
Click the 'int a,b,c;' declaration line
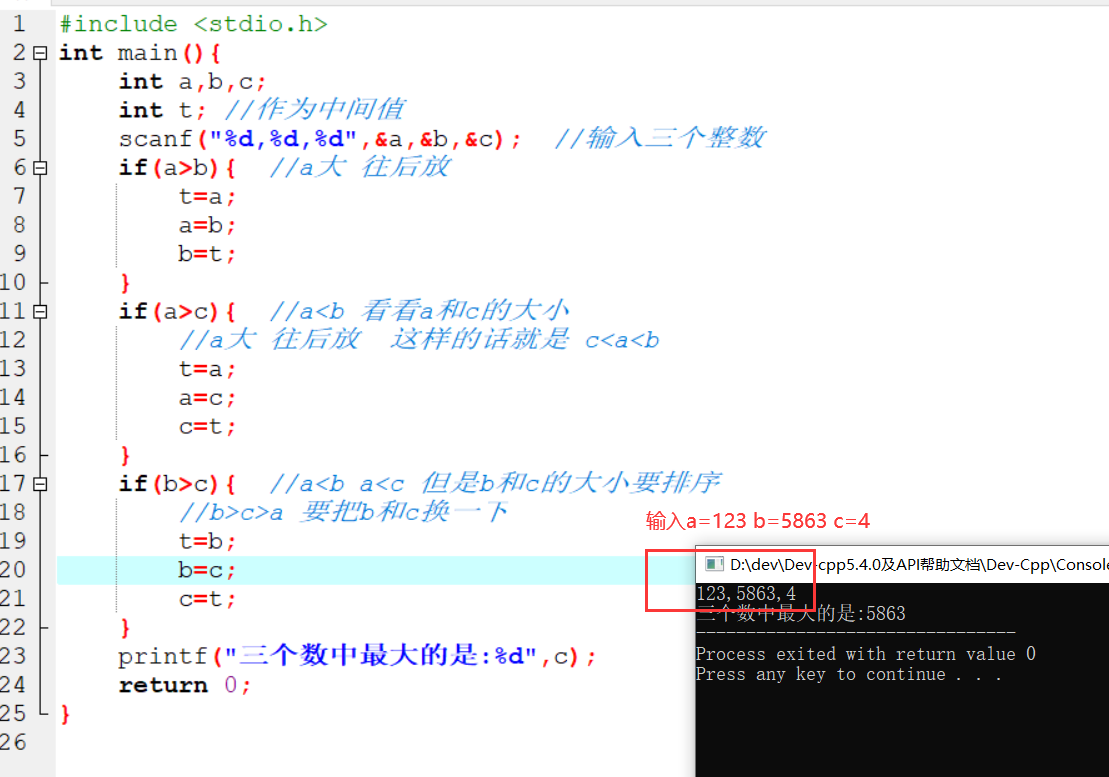(x=192, y=82)
